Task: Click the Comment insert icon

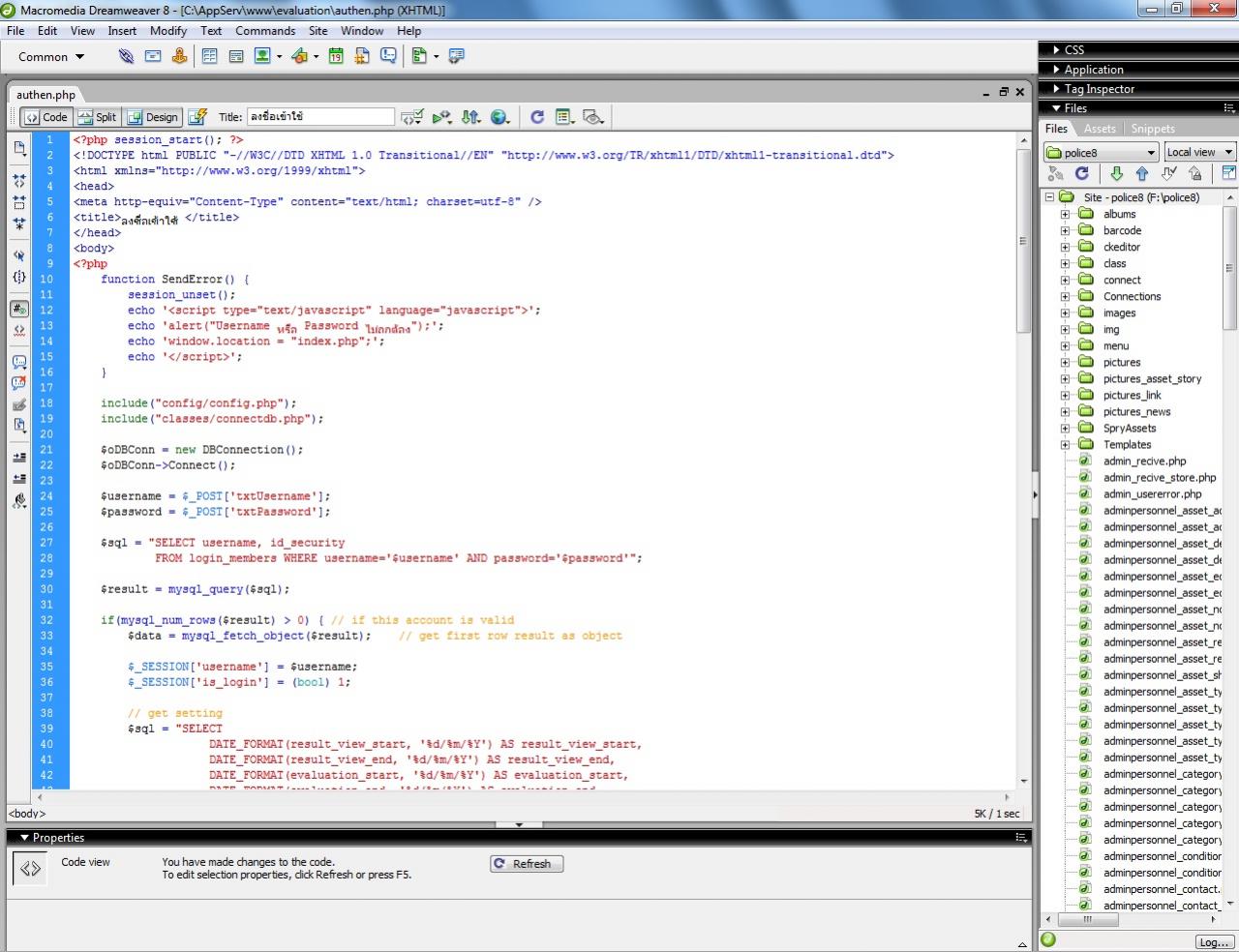Action: (x=388, y=56)
